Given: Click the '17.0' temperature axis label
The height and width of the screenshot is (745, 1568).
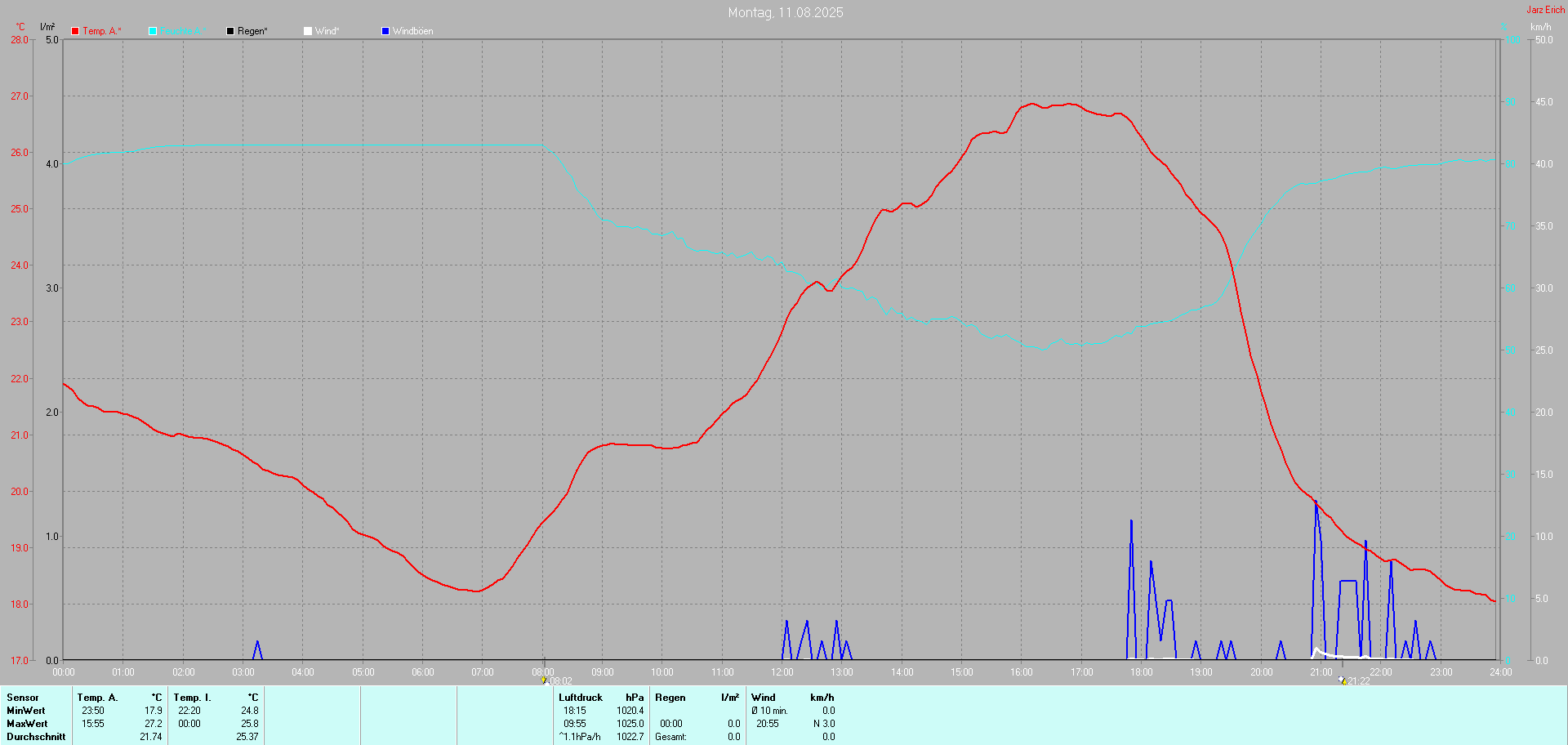Looking at the screenshot, I should click(x=20, y=661).
